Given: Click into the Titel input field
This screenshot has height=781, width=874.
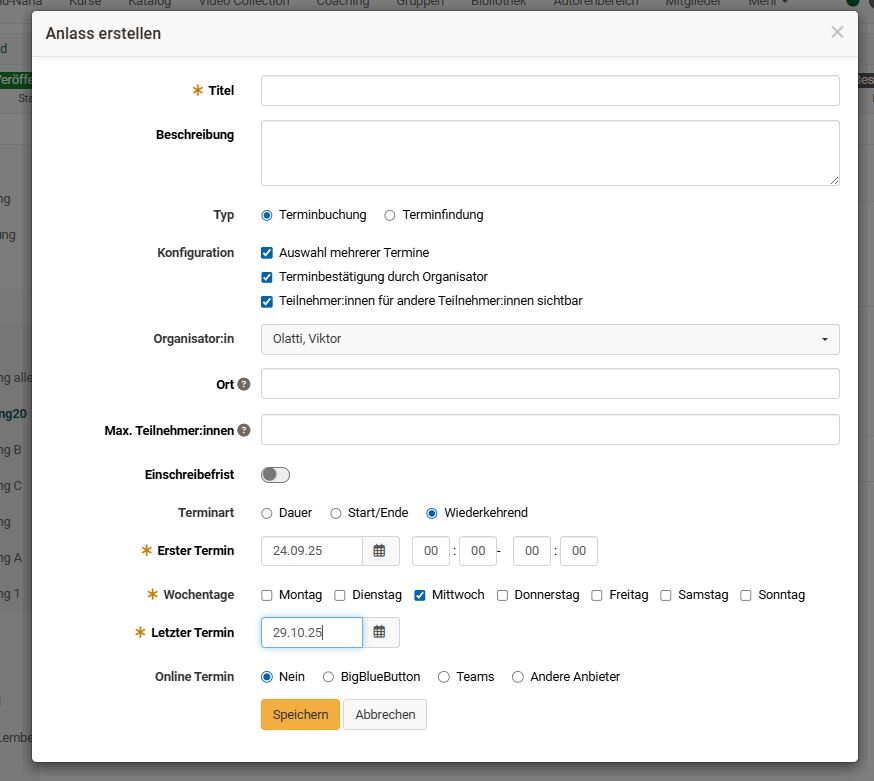Looking at the screenshot, I should pos(550,91).
